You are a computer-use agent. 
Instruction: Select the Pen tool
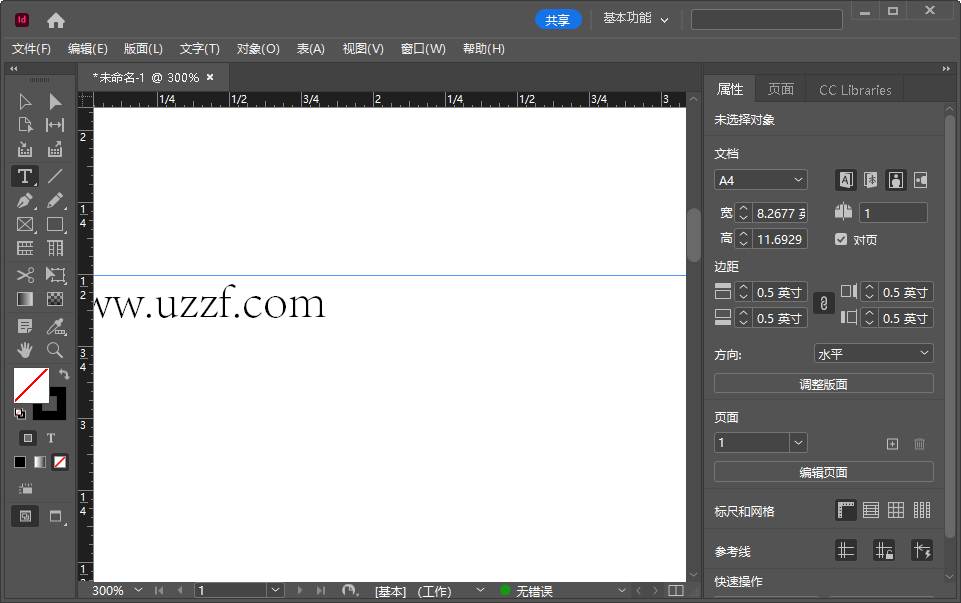[25, 200]
